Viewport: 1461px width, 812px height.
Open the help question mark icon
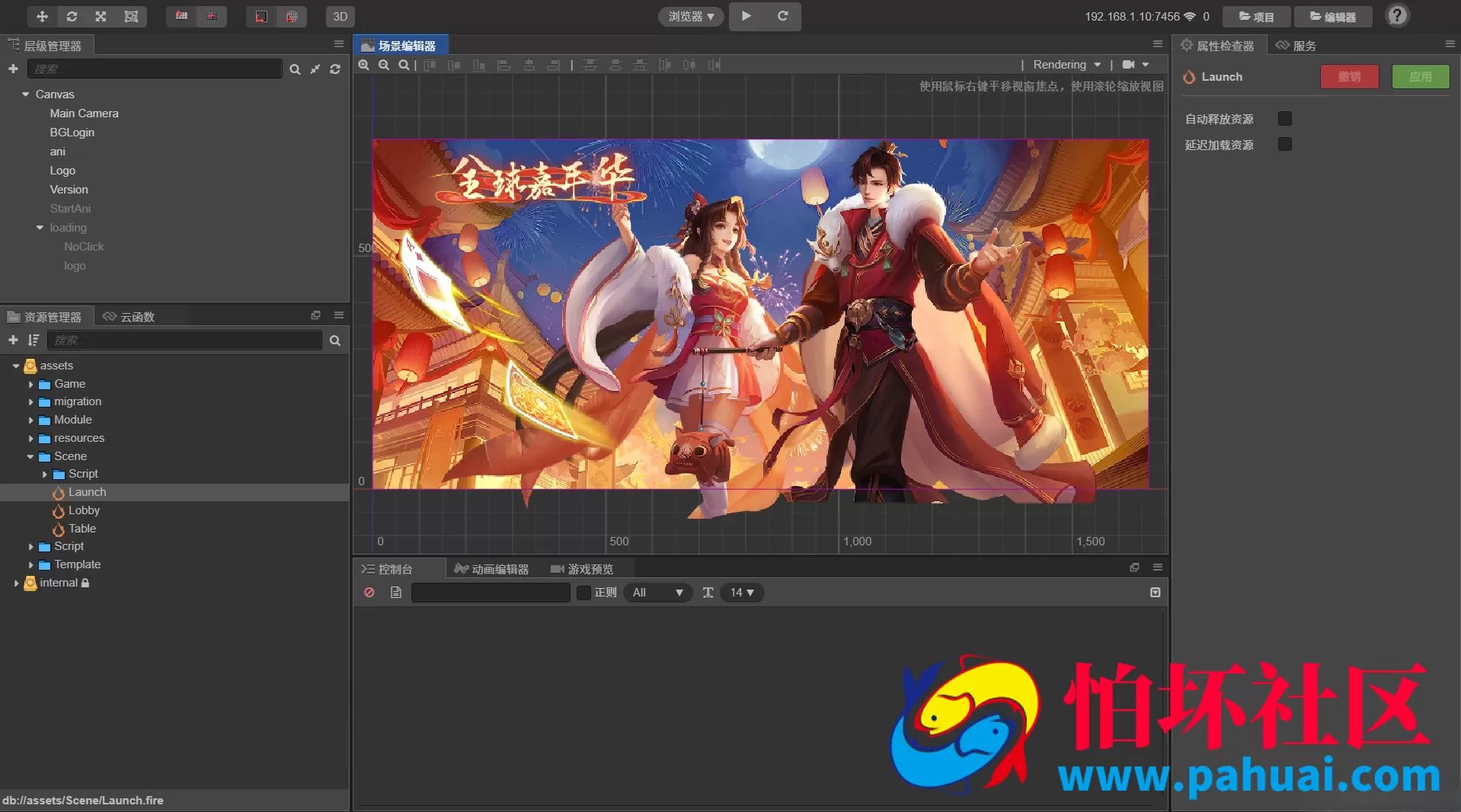(x=1397, y=15)
